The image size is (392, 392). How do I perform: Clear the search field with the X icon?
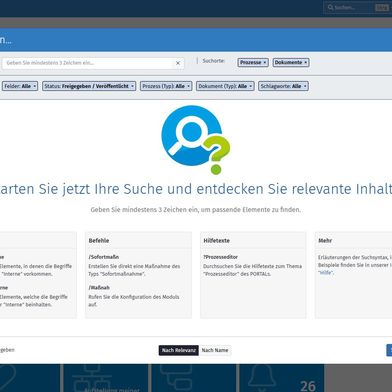tap(178, 63)
